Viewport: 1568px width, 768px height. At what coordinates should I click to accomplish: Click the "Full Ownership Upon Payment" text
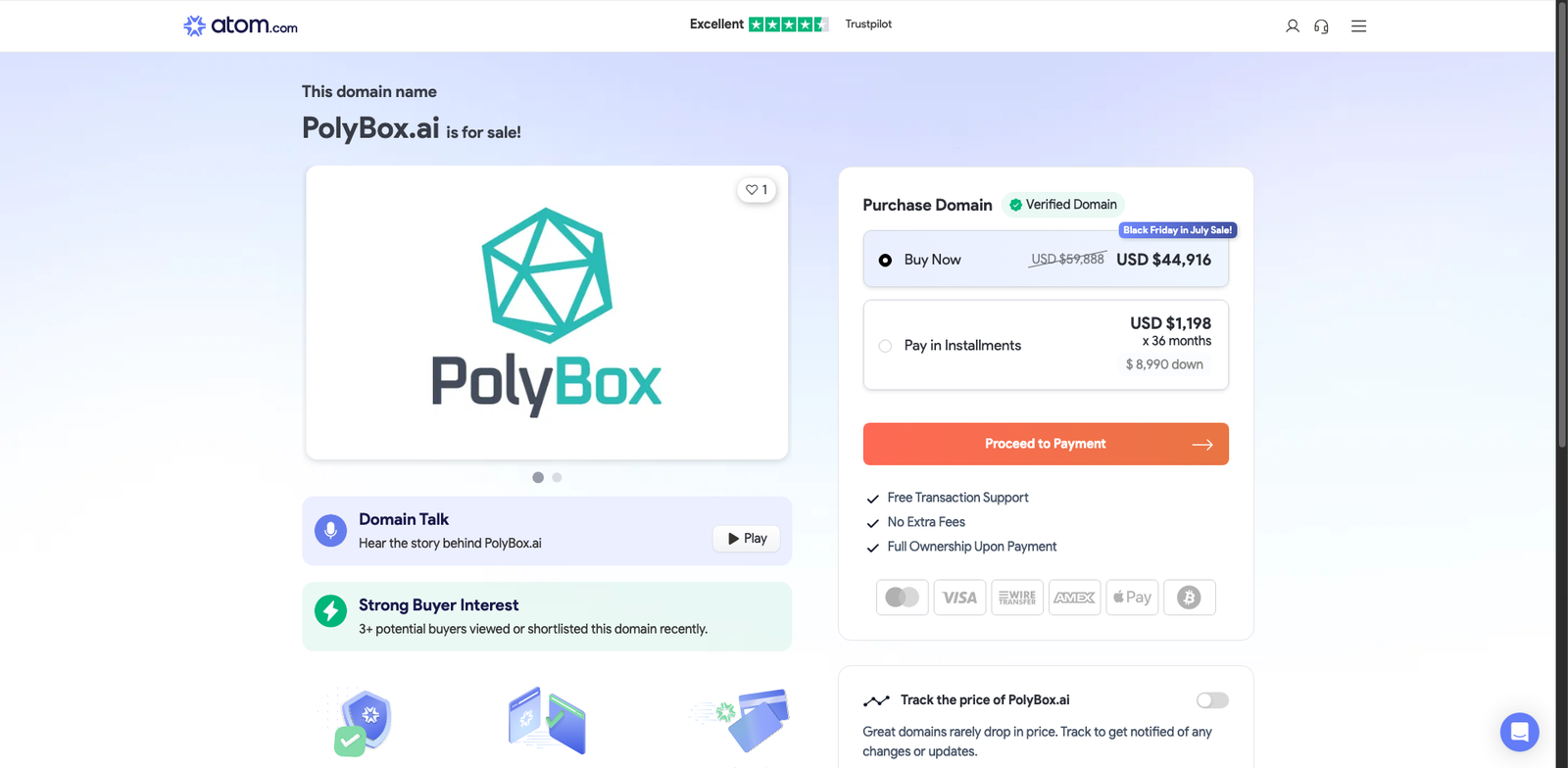click(x=972, y=547)
